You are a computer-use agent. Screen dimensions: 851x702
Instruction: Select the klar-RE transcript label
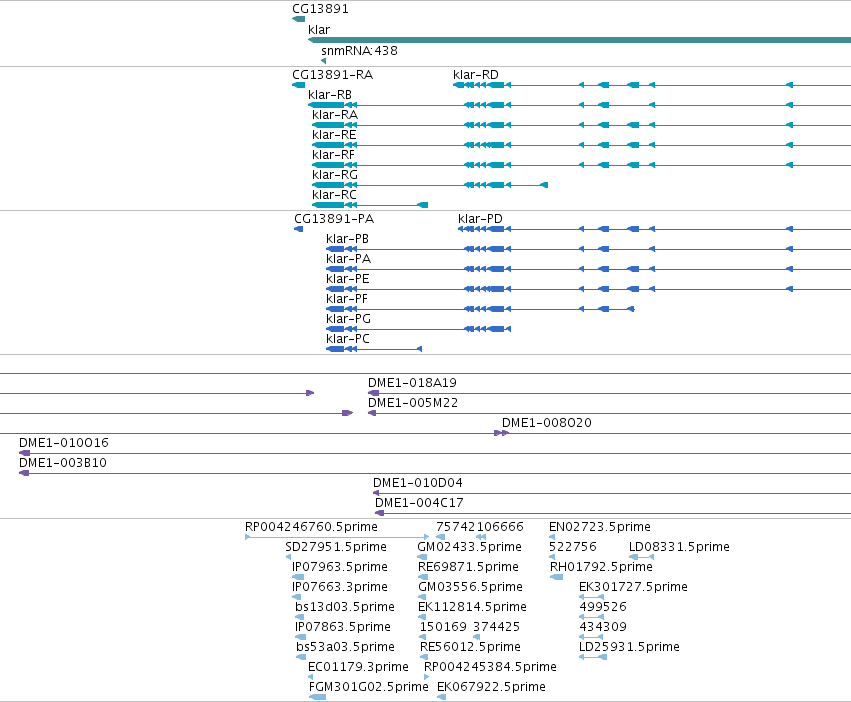(334, 135)
